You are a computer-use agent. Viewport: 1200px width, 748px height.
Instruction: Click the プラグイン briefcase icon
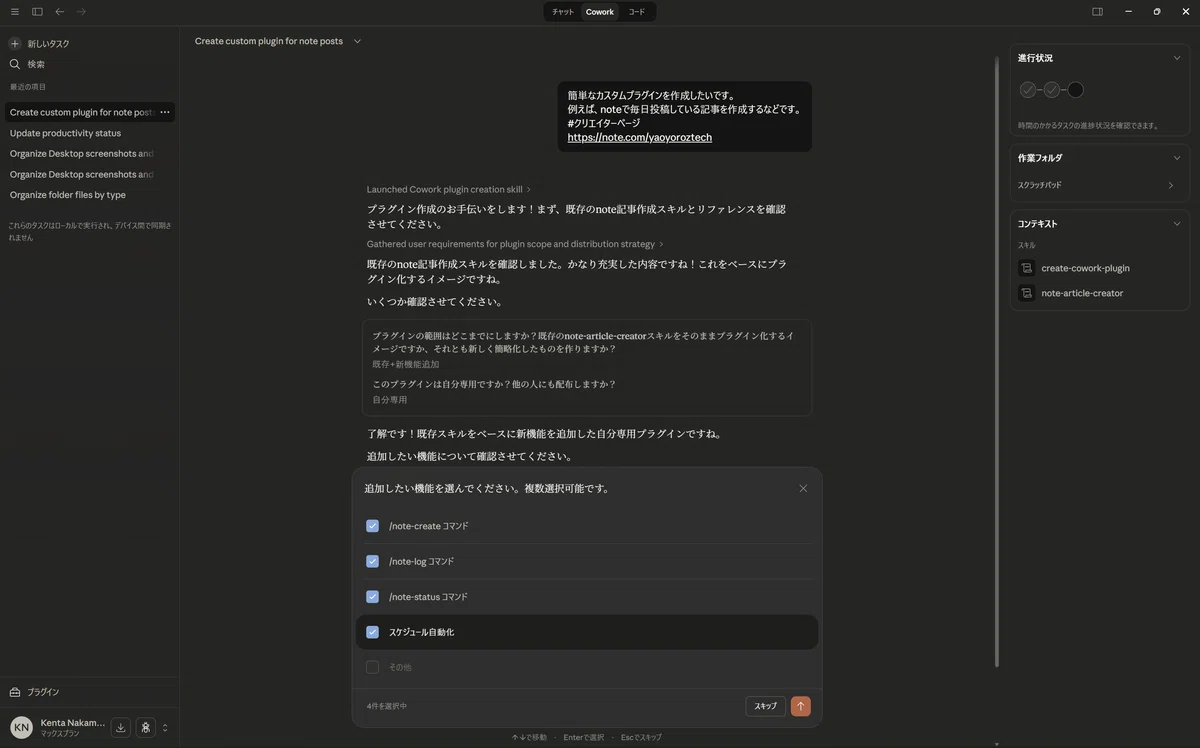(x=15, y=692)
